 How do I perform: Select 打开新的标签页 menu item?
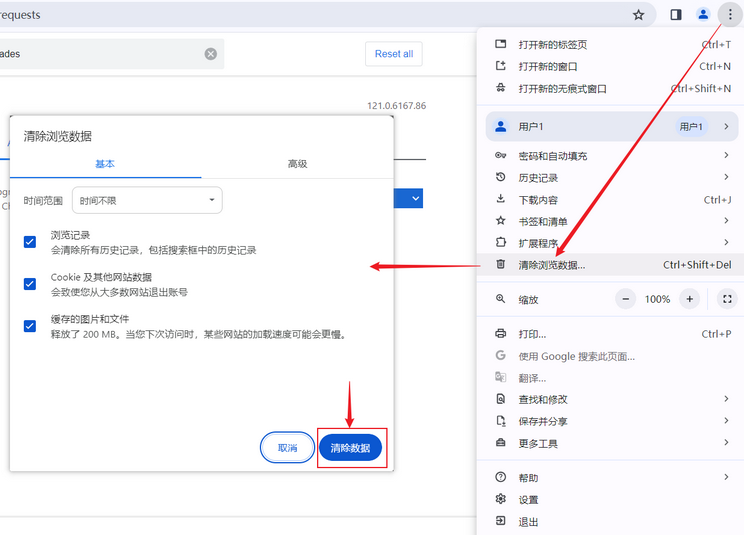611,45
